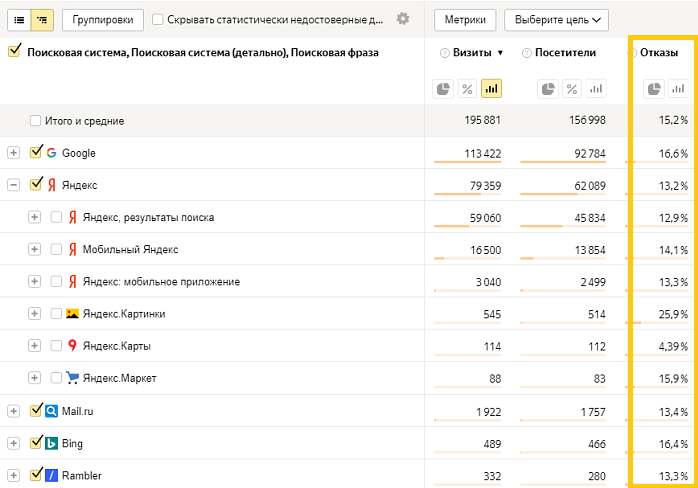Screen dimensions: 698x488
Task: Sort by Посетители column header
Action: (565, 53)
